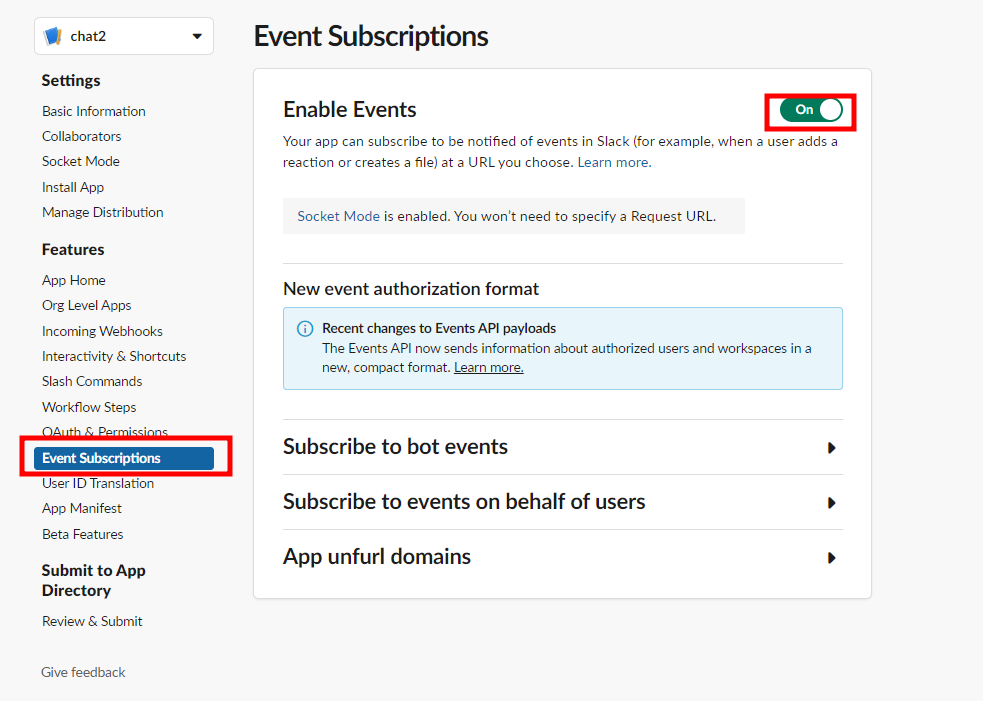Go to Interactivity & Shortcuts

114,356
